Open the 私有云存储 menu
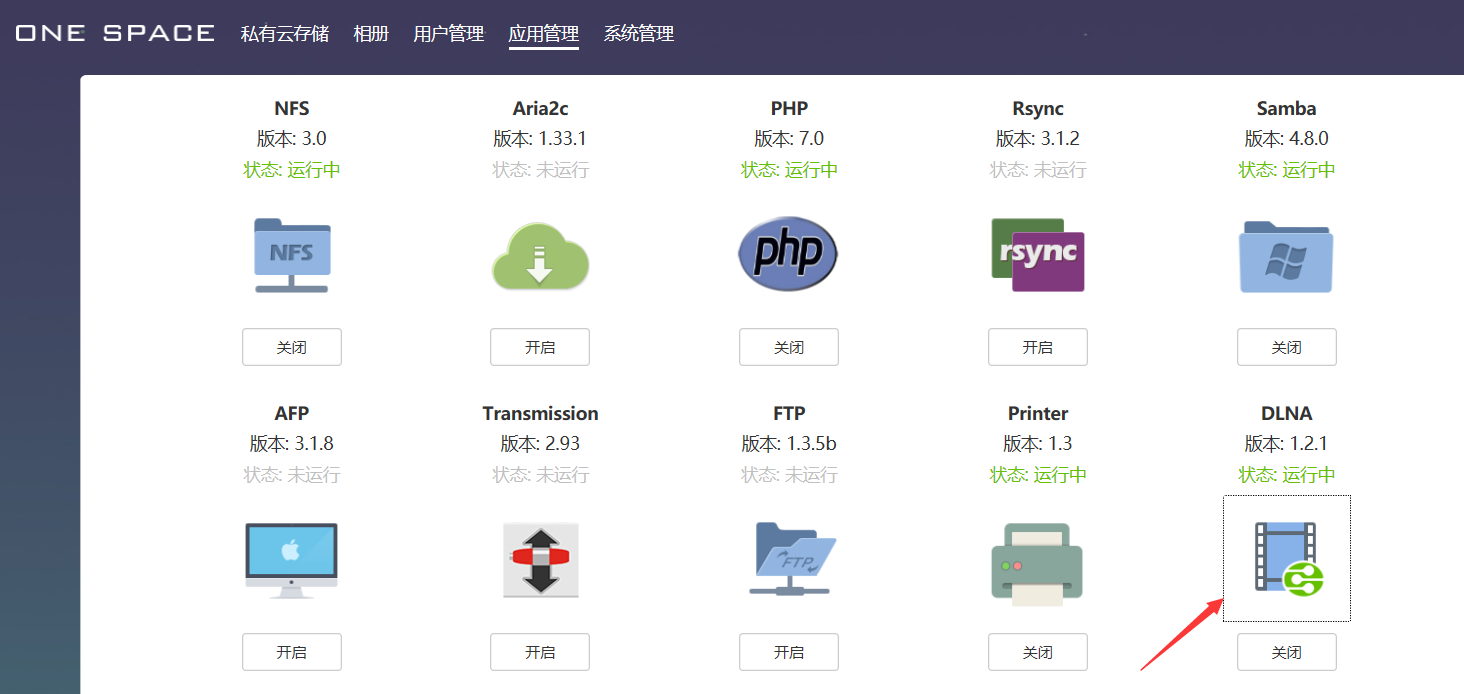The width and height of the screenshot is (1464, 694). [x=284, y=34]
